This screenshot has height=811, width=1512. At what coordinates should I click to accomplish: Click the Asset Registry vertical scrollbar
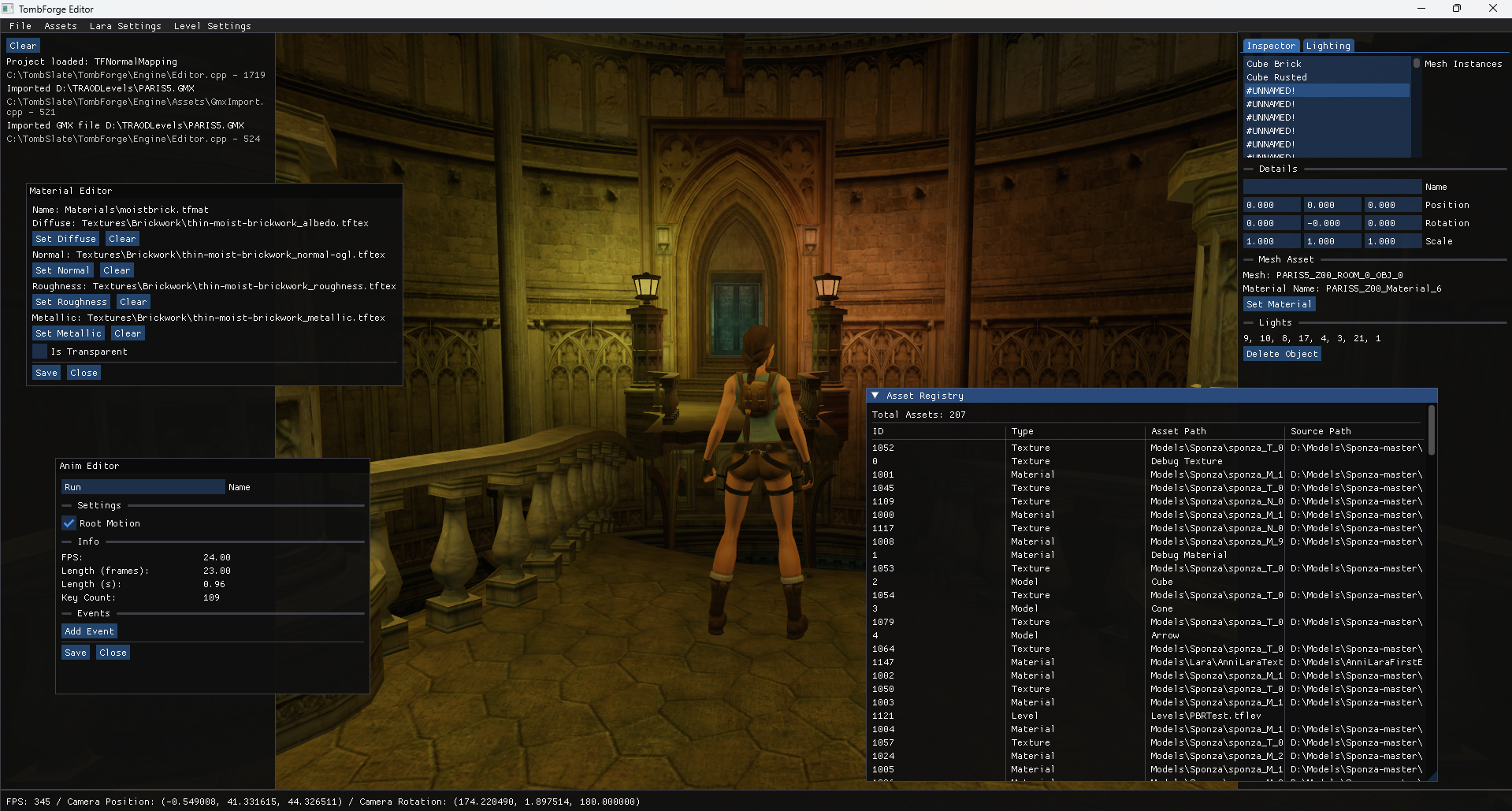pyautogui.click(x=1431, y=430)
